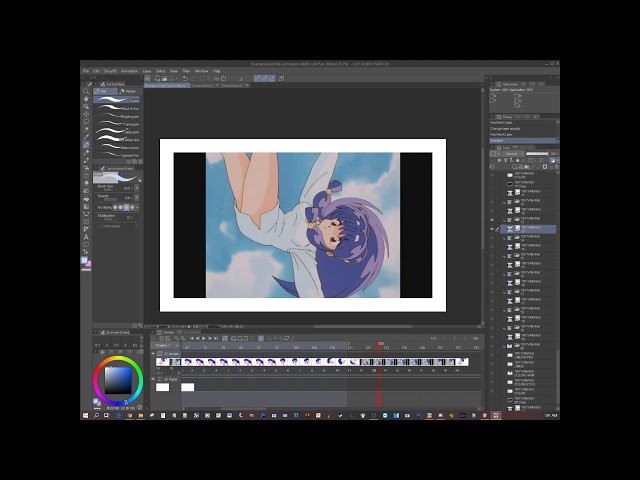This screenshot has width=640, height=480.
Task: Open the Windows Start menu
Action: [x=86, y=416]
